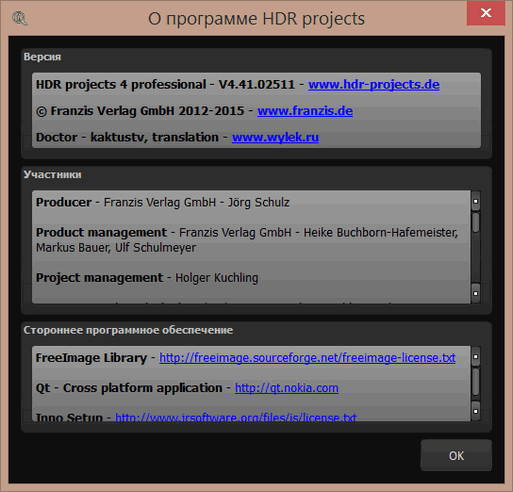Open the www.hdr-projects.de link
This screenshot has width=513, height=492.
374,85
